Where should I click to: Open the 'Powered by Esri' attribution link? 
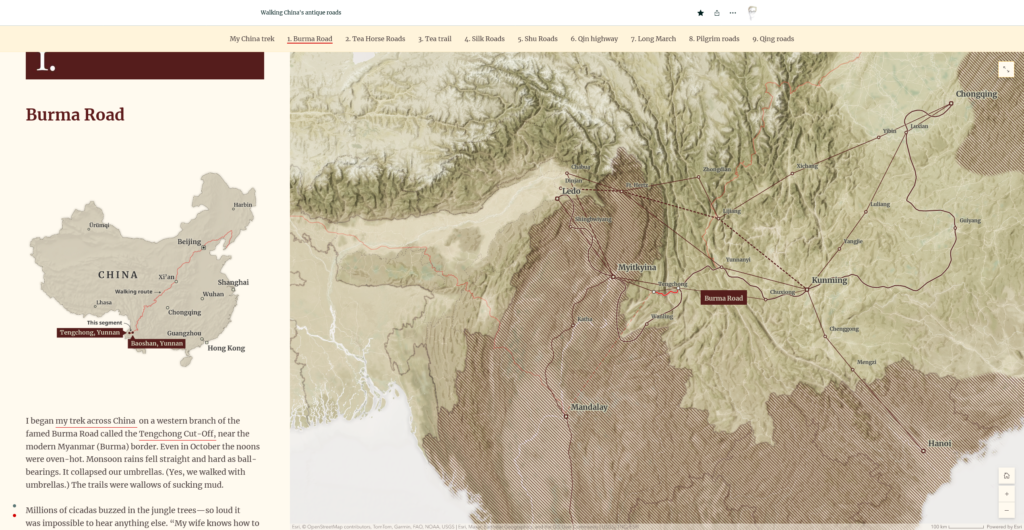[1003, 526]
